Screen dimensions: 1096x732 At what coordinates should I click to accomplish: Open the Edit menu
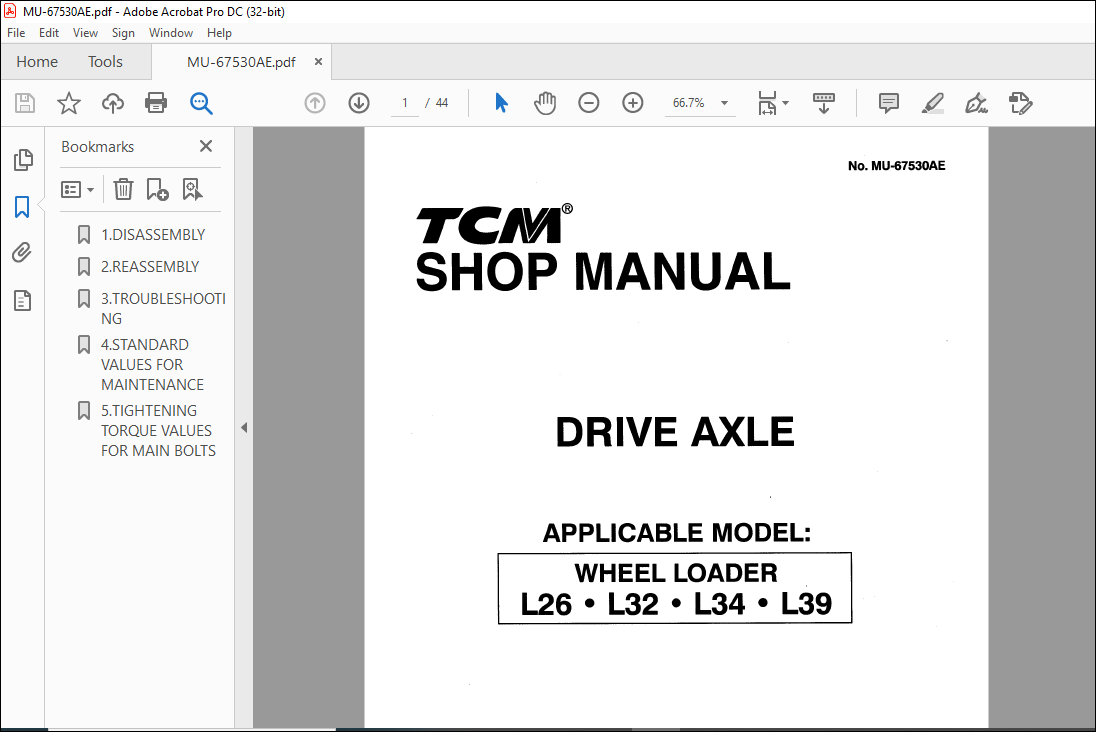pyautogui.click(x=49, y=33)
